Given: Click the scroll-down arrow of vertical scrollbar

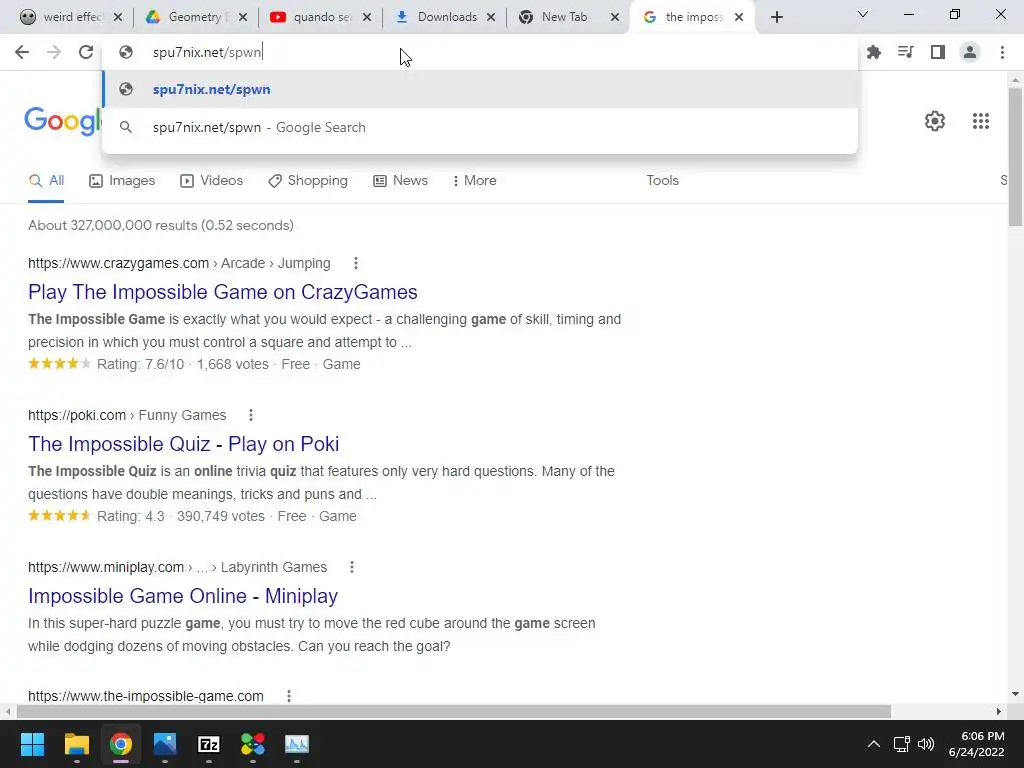Looking at the screenshot, I should (x=1015, y=694).
